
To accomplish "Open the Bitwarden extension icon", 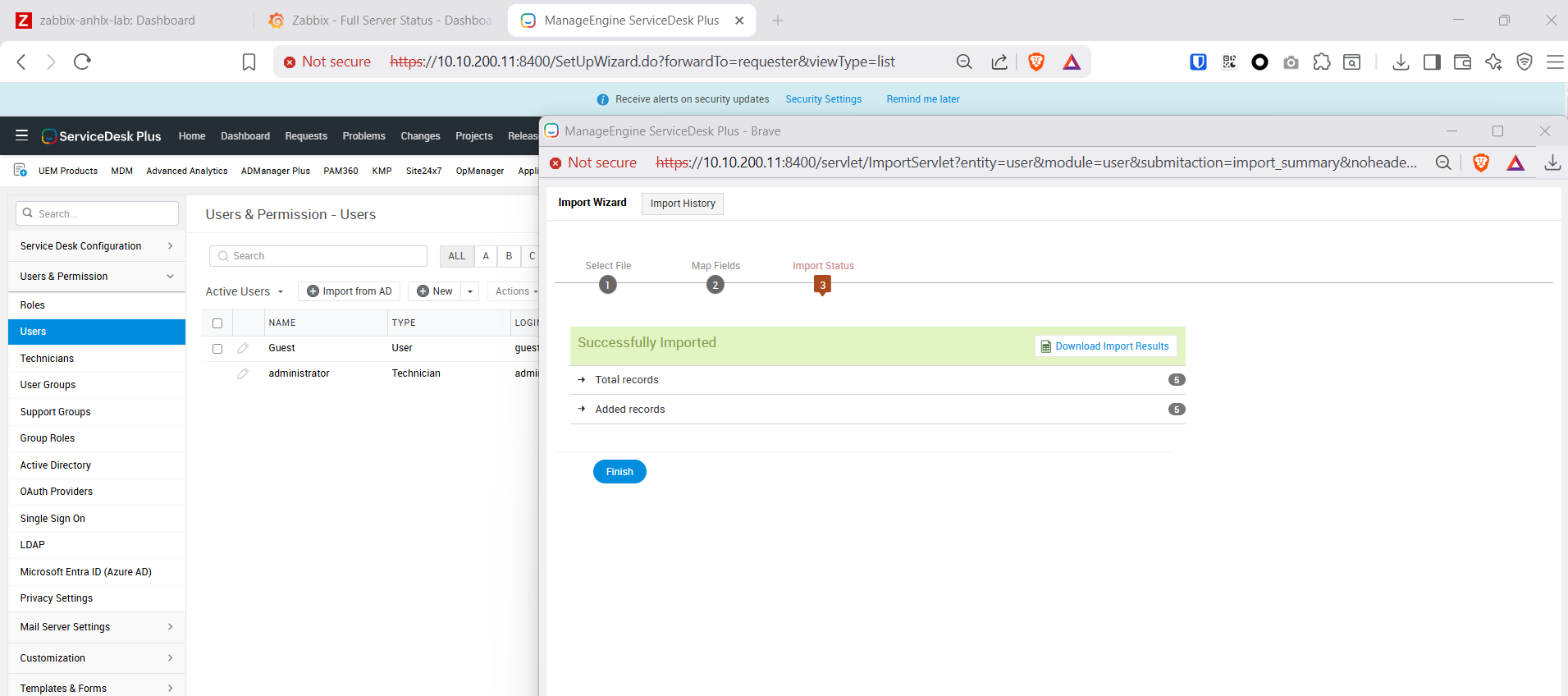I will tap(1198, 62).
